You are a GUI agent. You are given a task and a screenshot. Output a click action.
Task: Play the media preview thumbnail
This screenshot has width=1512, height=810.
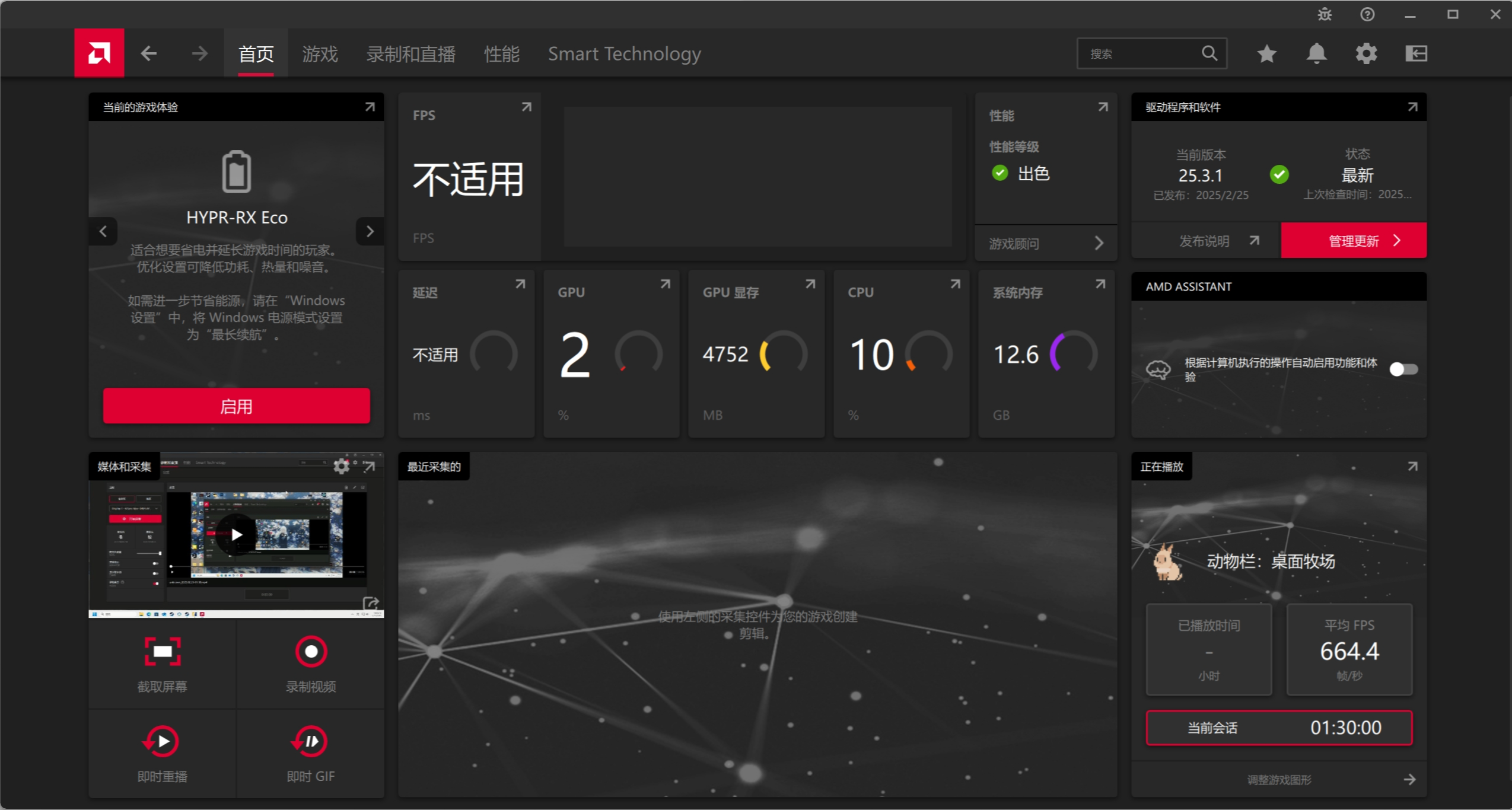(237, 535)
